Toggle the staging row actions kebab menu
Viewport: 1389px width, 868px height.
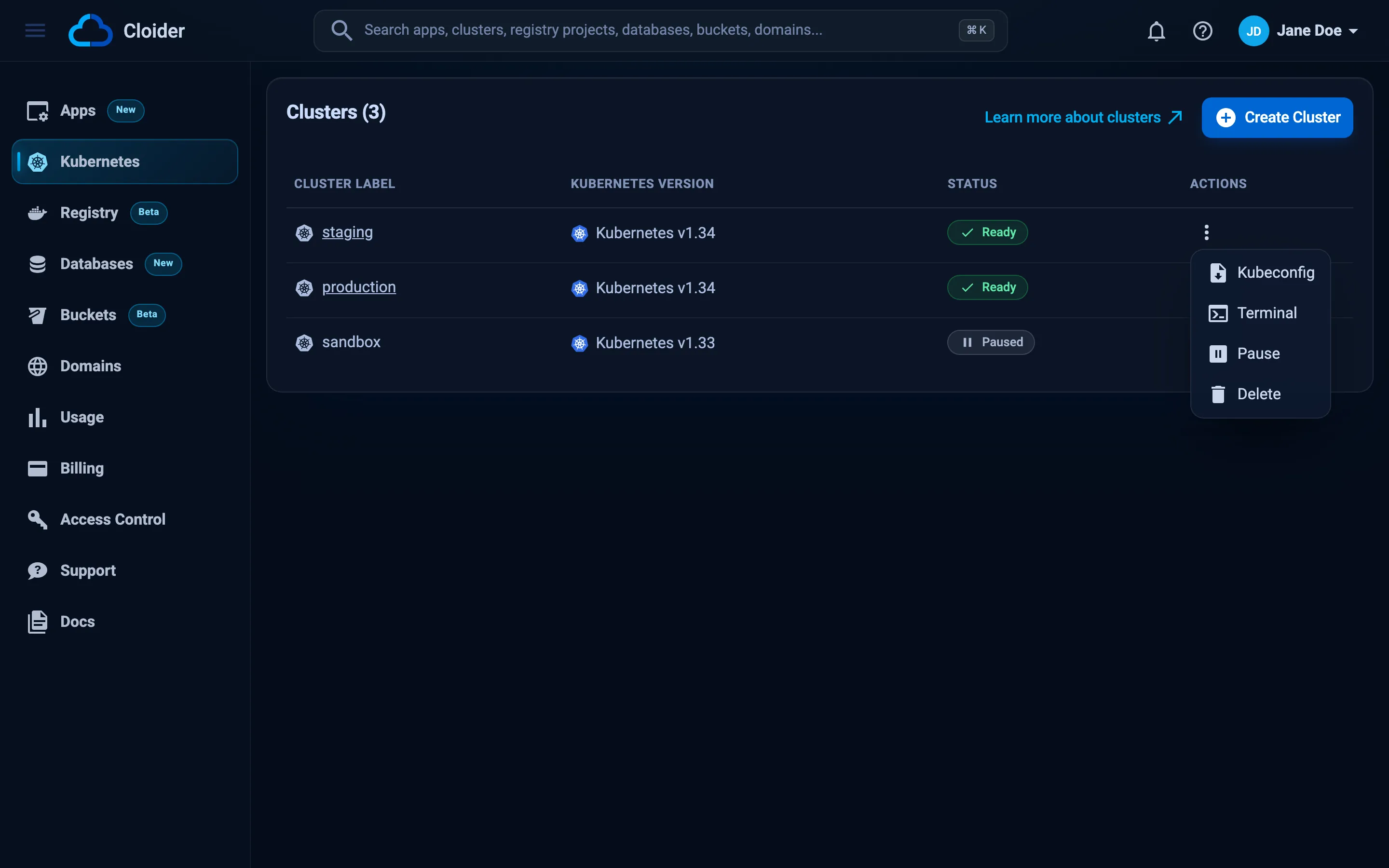(1207, 232)
